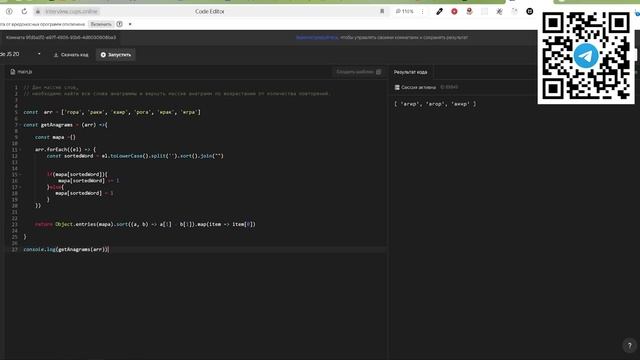Collapse the getAnagrams function fold on line 7
Viewport: 640px width, 360px height.
point(20,125)
